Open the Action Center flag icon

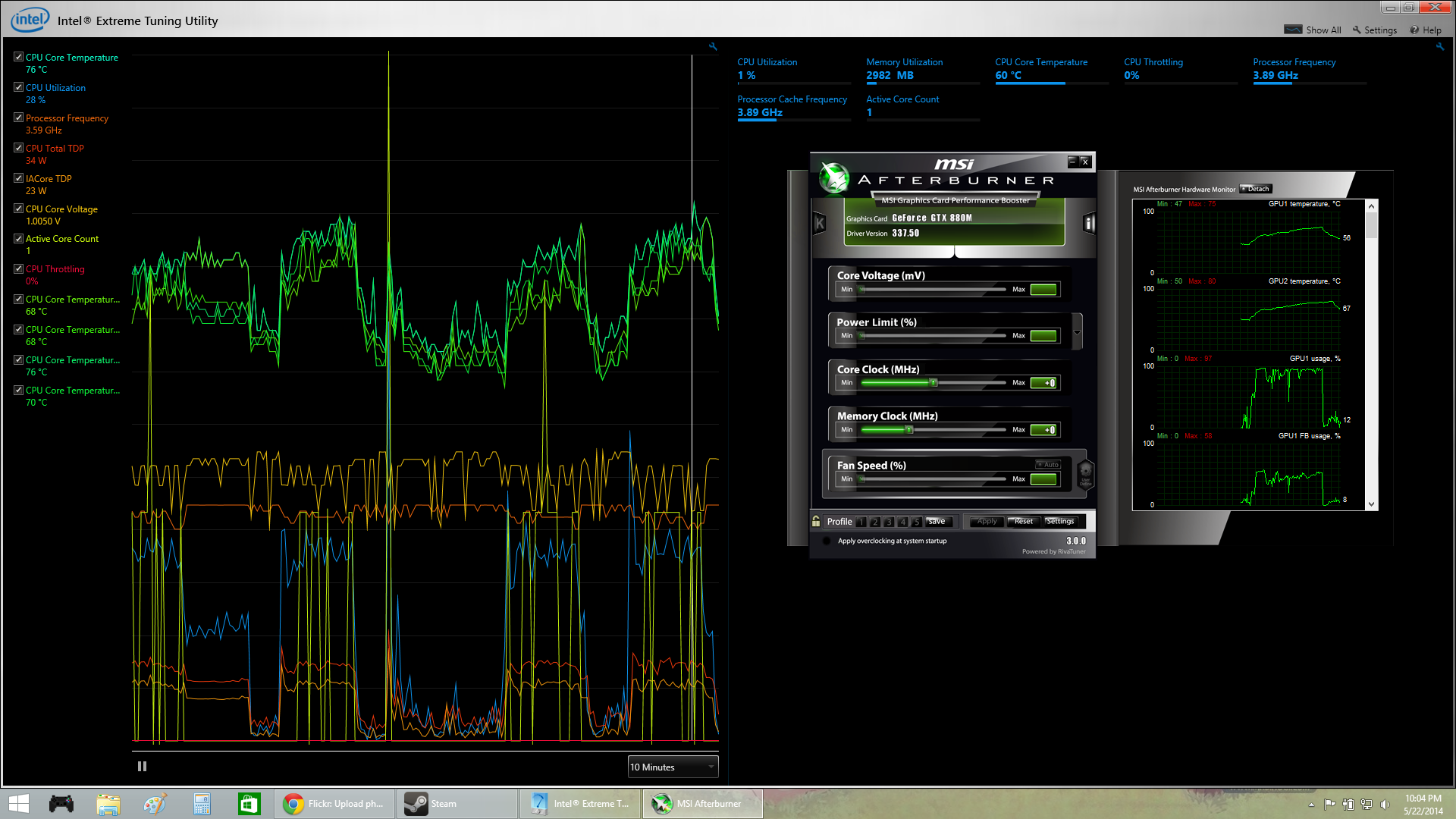(x=1329, y=805)
